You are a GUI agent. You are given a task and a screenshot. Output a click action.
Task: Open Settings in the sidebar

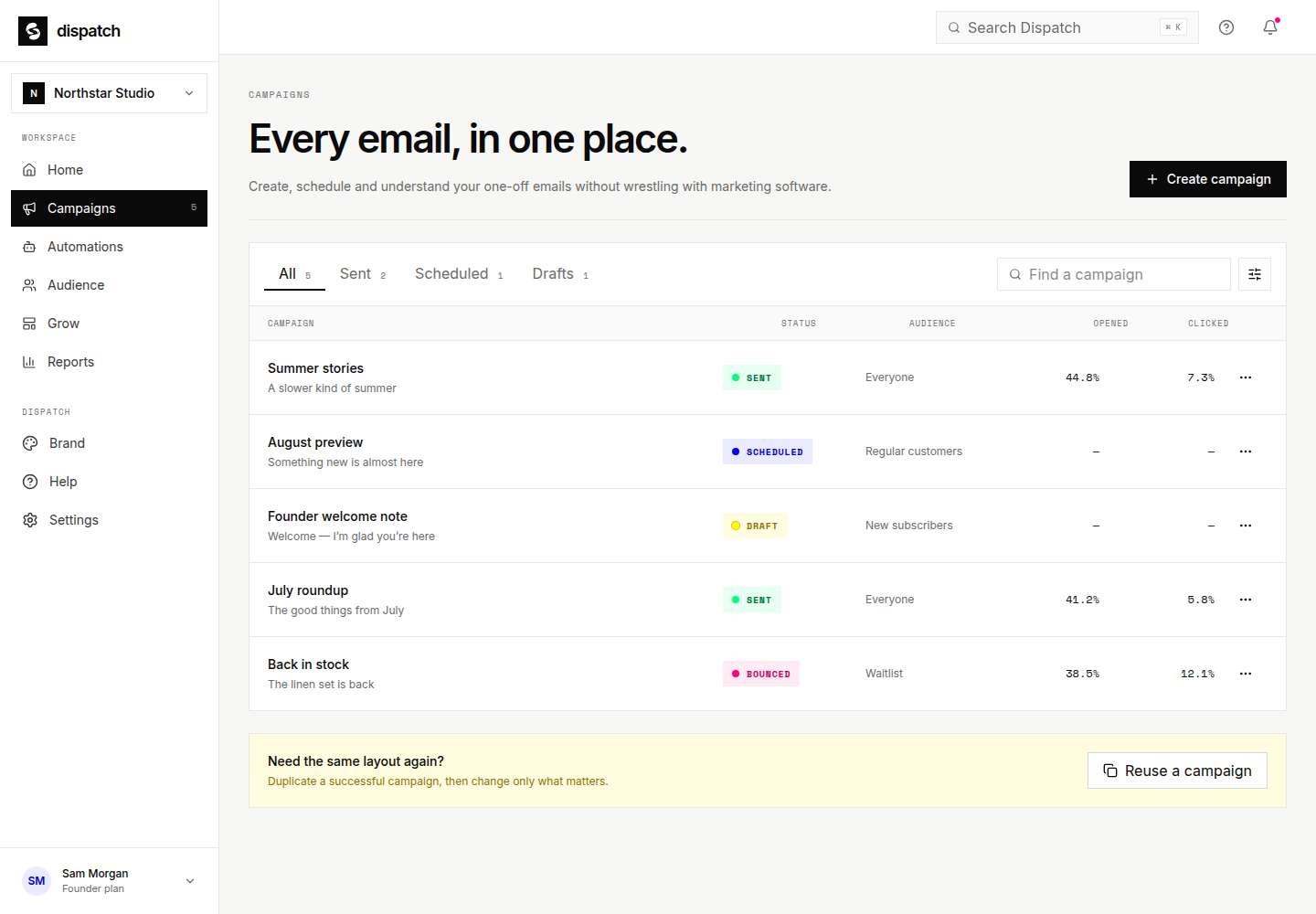109,520
